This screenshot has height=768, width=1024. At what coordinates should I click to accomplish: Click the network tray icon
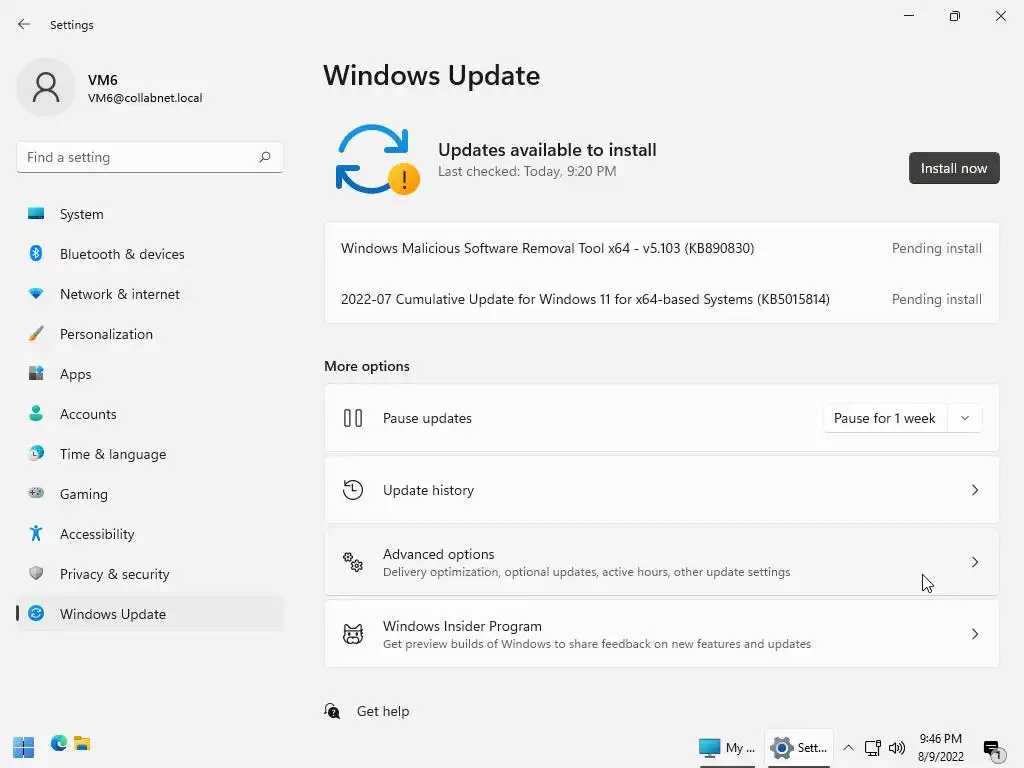(872, 748)
